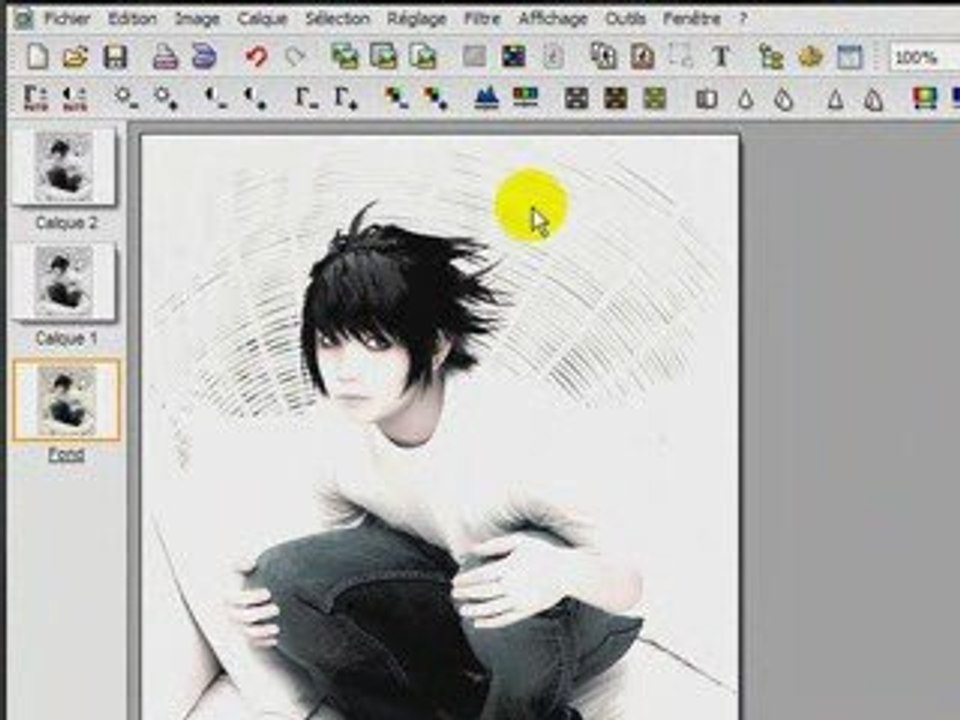Click the olive-green tinted effect icon
Image resolution: width=960 pixels, height=720 pixels.
point(654,98)
